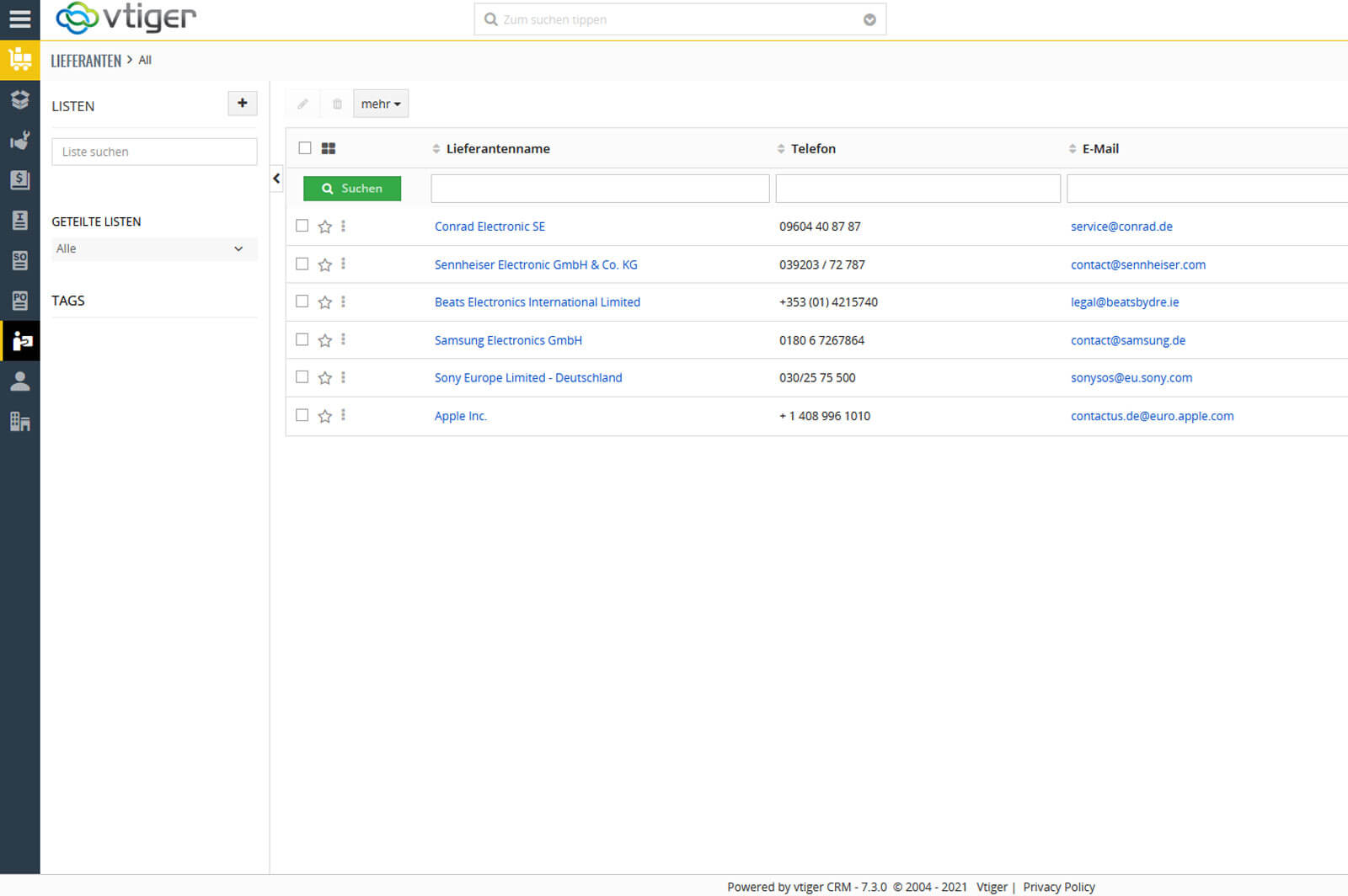Collapse the left sidebar panel arrow
The image size is (1348, 896).
click(x=276, y=179)
